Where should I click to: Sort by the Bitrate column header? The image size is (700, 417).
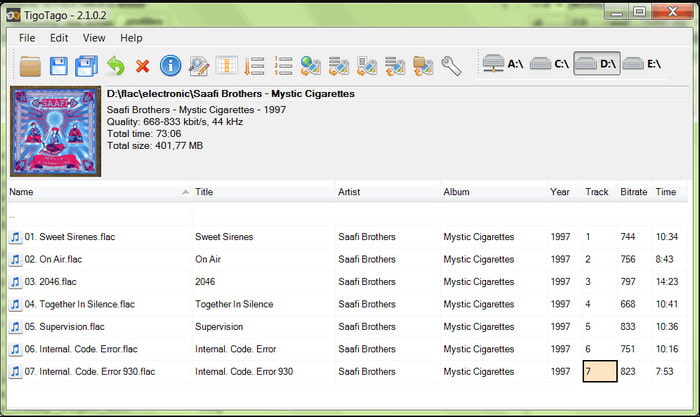[635, 192]
